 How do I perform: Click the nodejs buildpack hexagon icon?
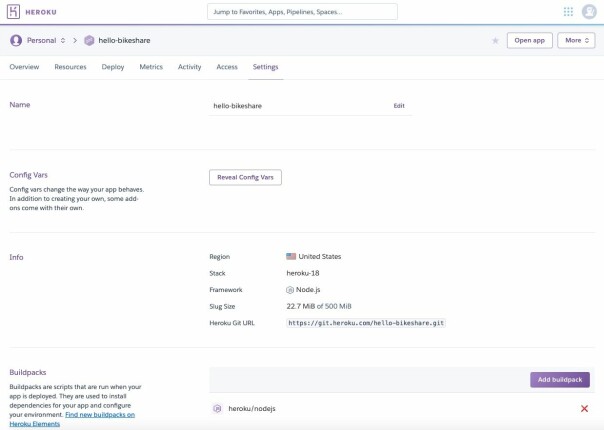[217, 408]
